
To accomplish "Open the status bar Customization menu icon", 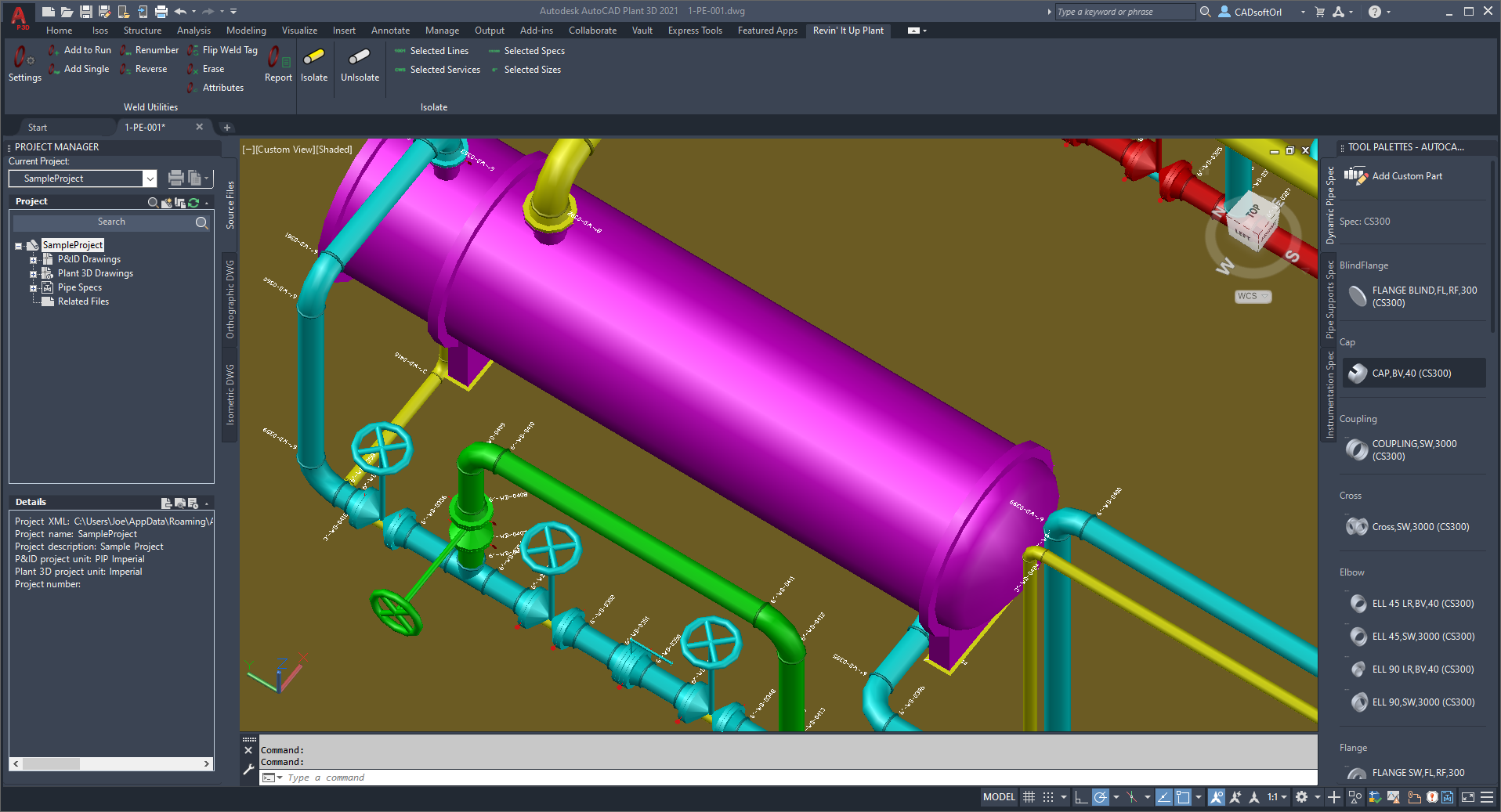I will click(1486, 797).
